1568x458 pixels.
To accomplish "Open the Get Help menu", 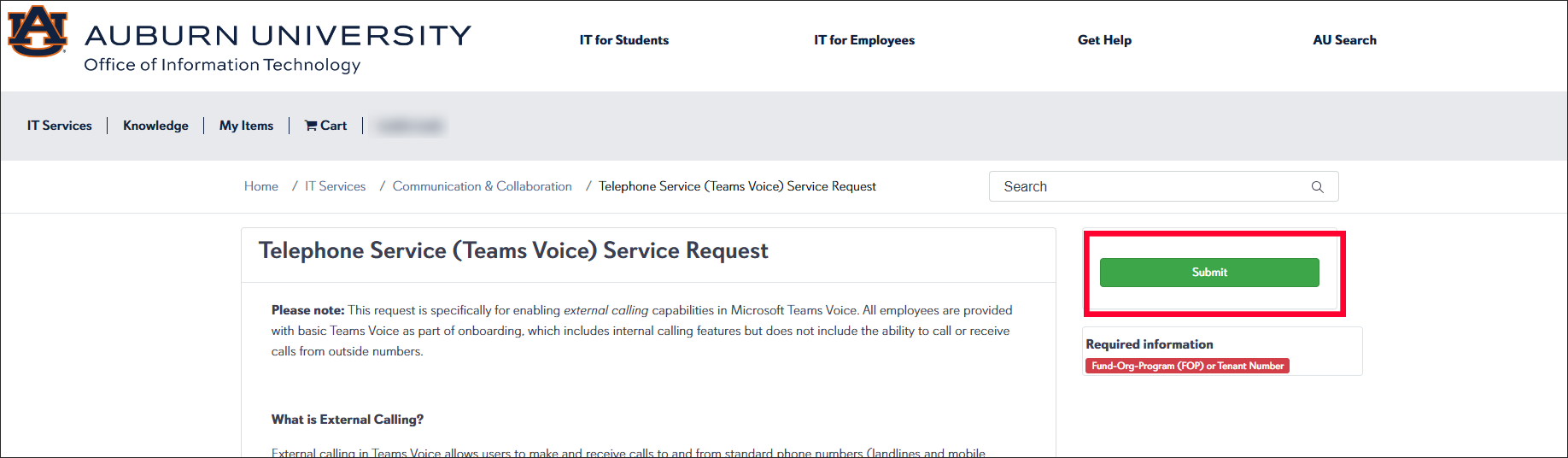I will pyautogui.click(x=1104, y=40).
